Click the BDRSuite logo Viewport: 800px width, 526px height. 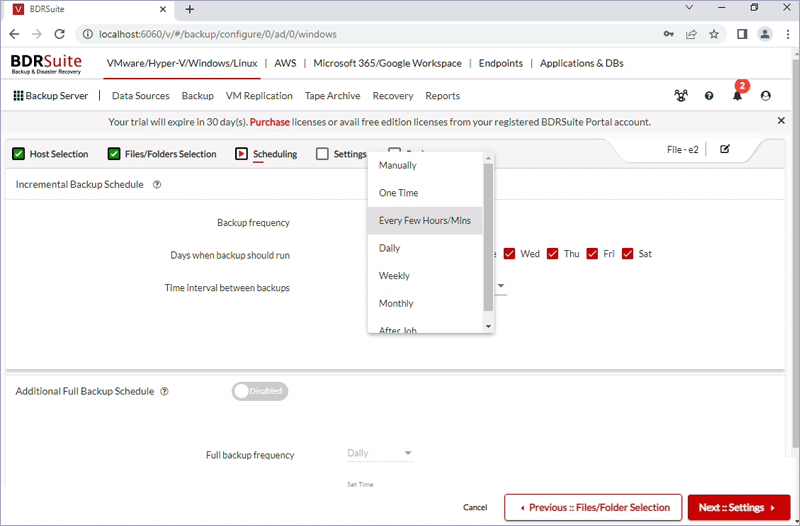pyautogui.click(x=46, y=64)
